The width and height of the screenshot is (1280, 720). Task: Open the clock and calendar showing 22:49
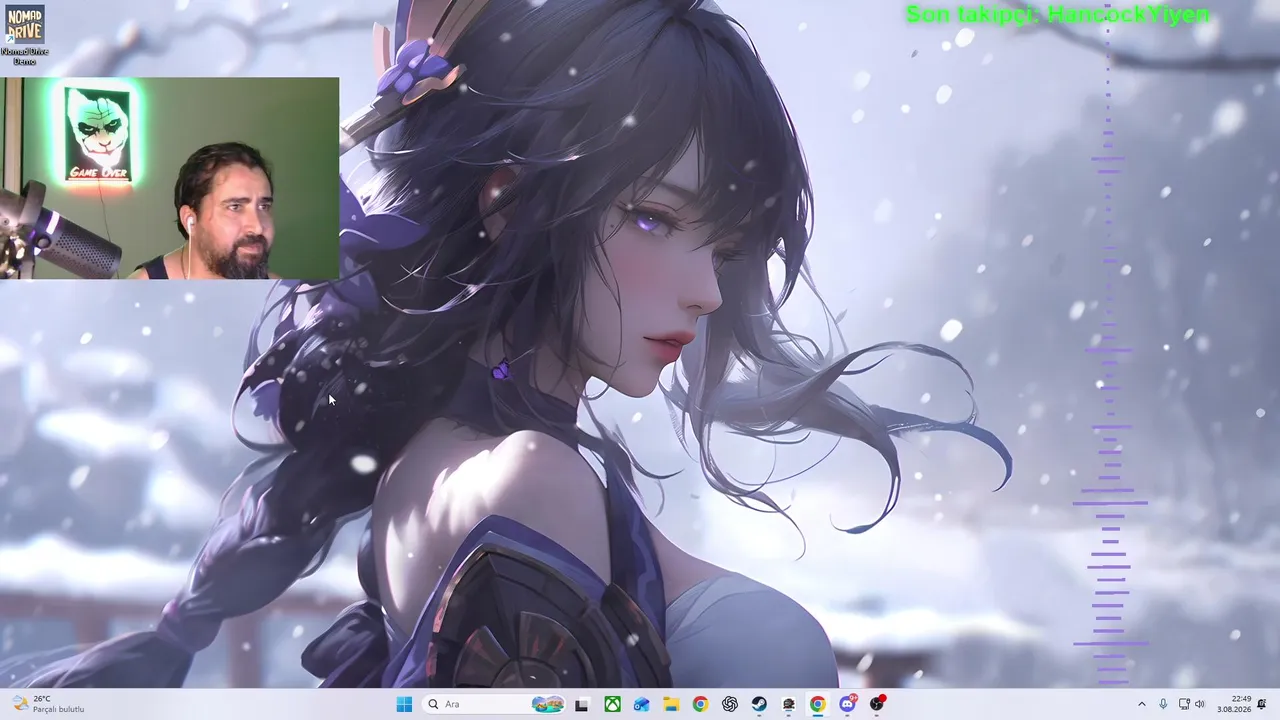point(1234,704)
